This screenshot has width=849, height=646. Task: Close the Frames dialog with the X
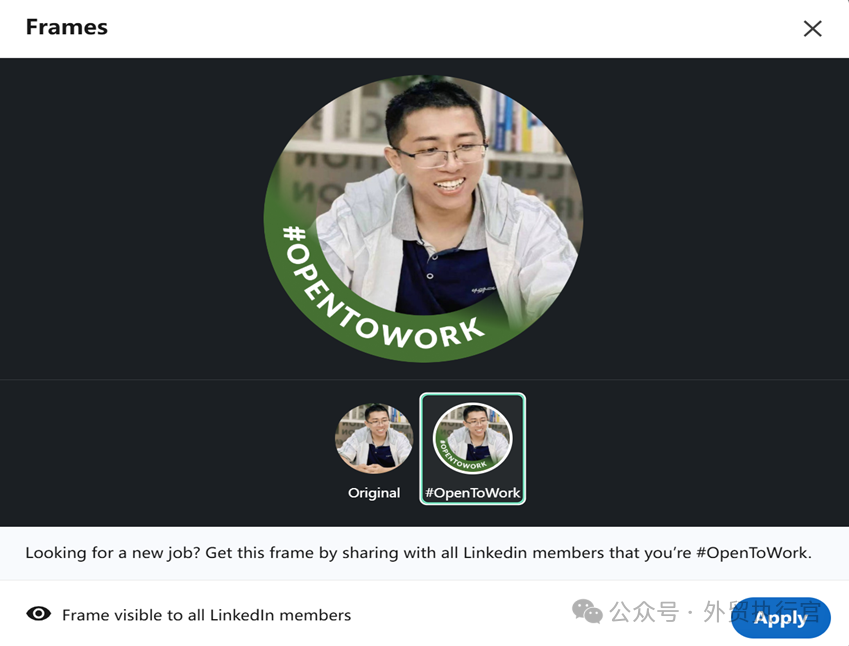pos(812,28)
